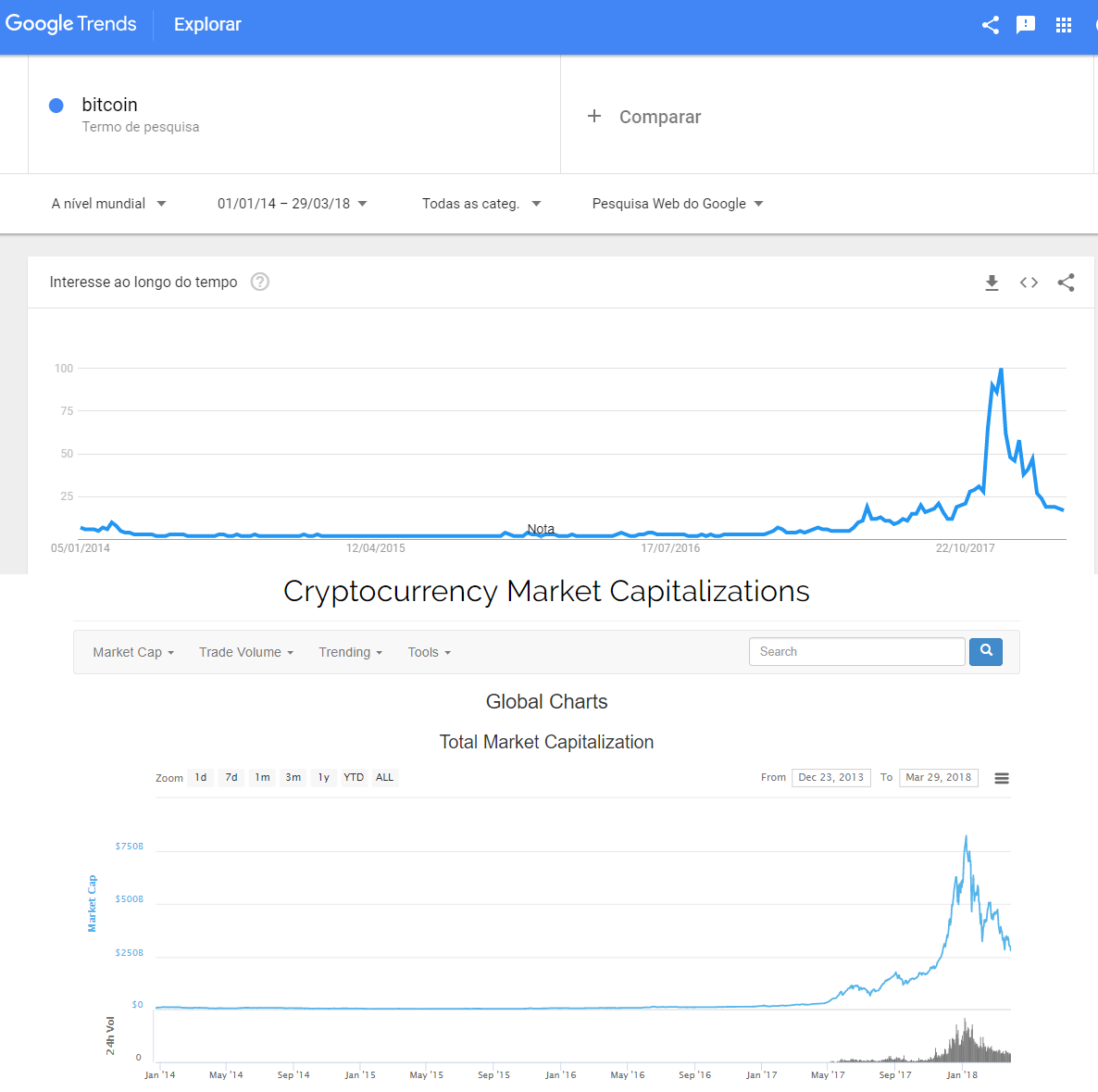Open the Todas as categ. dropdown
1098x1092 pixels.
coord(480,203)
